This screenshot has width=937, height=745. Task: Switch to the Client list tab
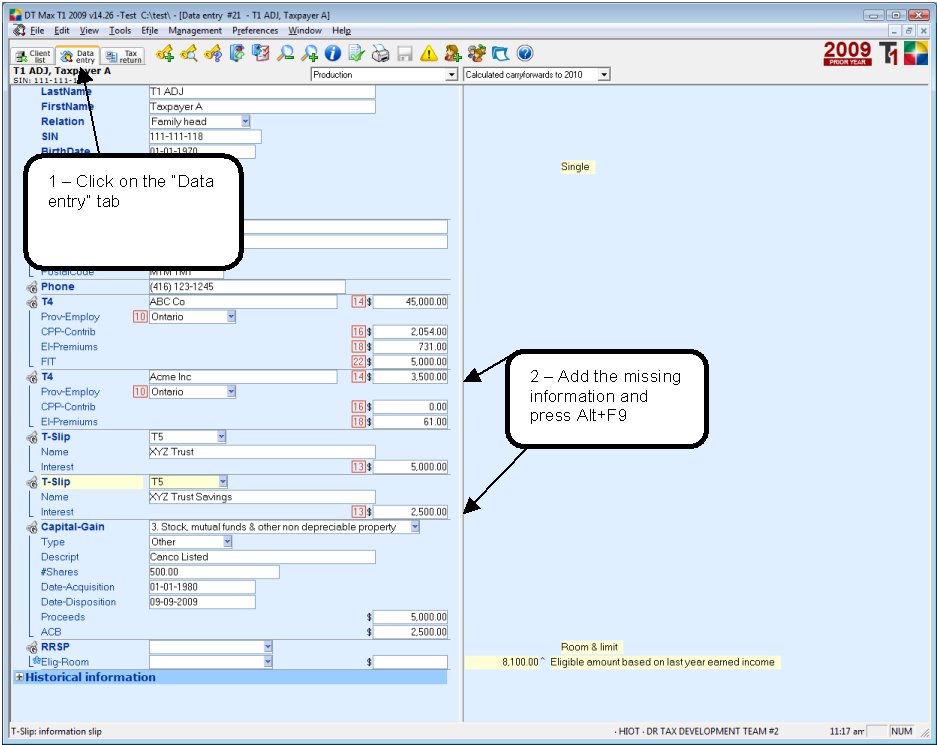click(30, 57)
